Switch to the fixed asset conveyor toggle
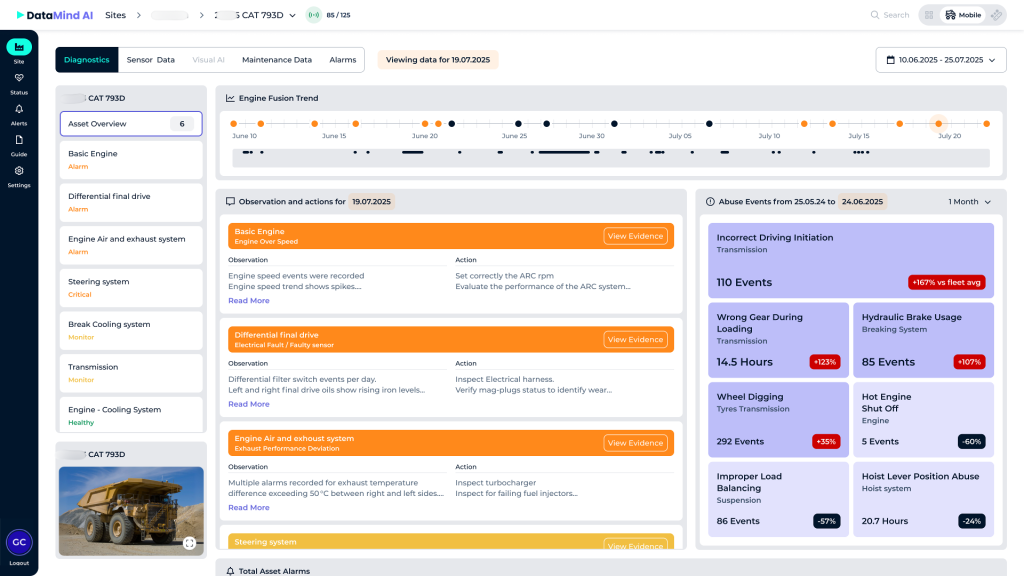Screen dimensions: 1024x576 click(x=996, y=15)
